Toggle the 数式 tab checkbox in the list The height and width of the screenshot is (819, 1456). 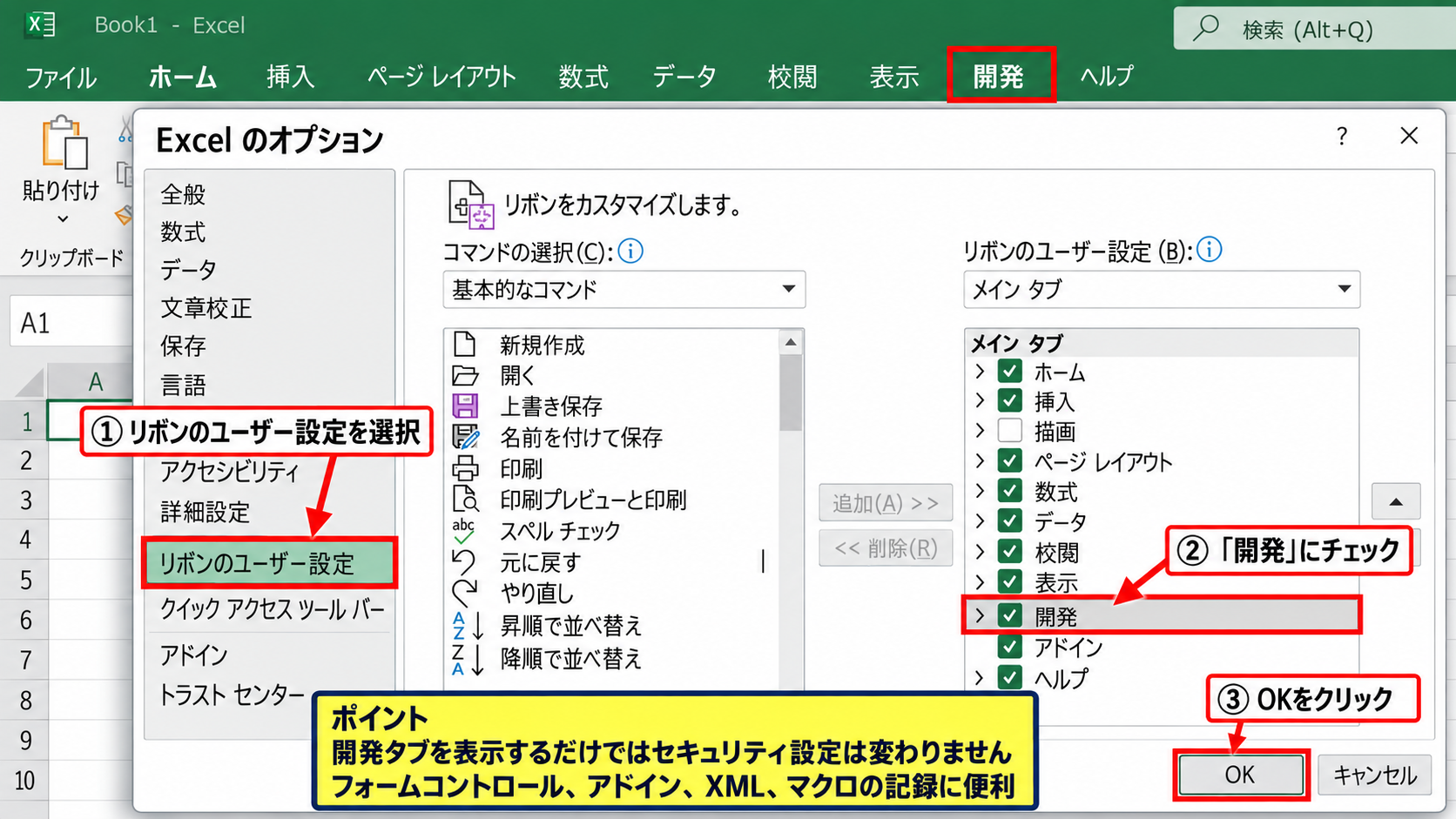pos(1010,491)
